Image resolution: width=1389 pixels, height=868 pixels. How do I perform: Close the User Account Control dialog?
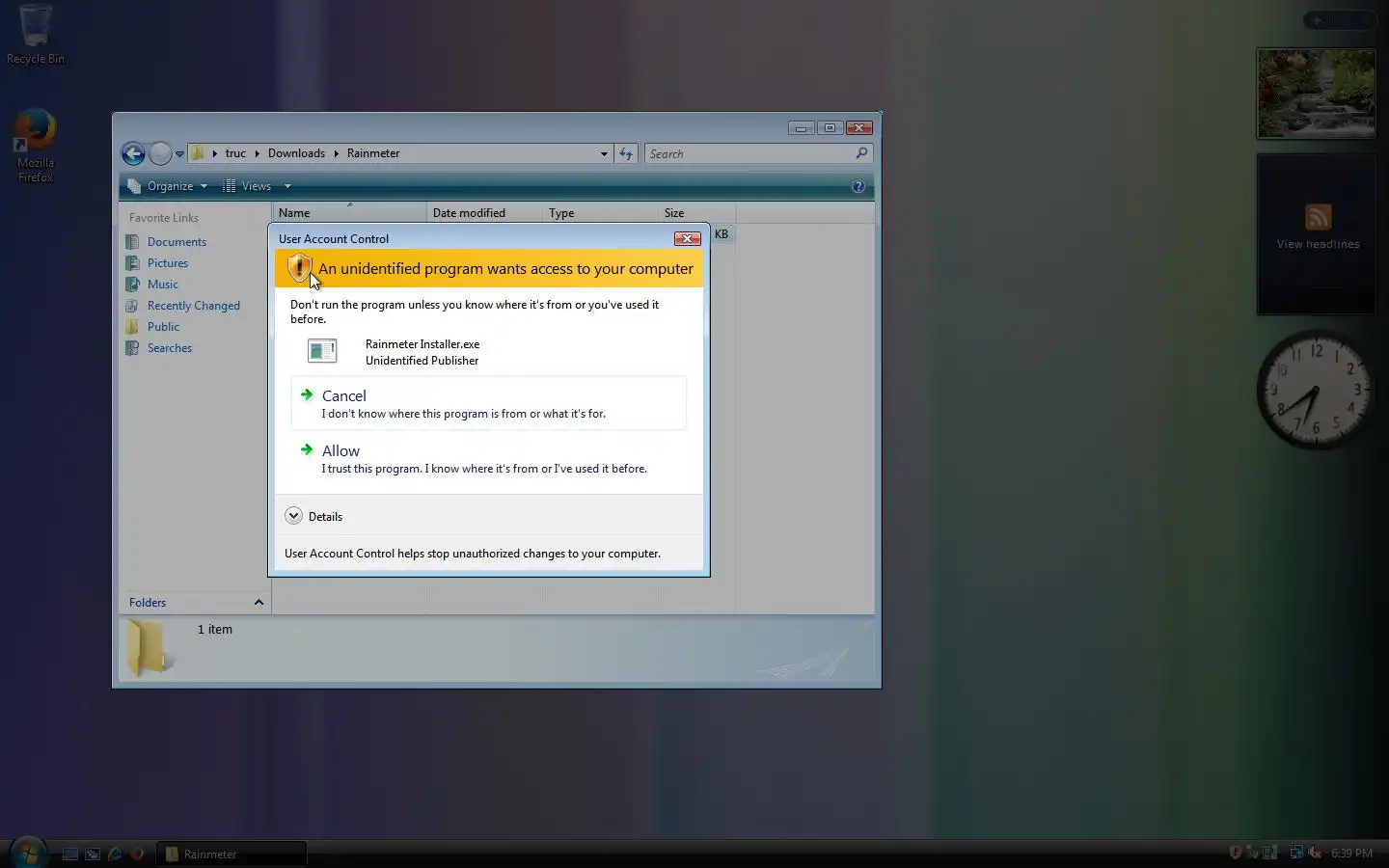pyautogui.click(x=687, y=238)
